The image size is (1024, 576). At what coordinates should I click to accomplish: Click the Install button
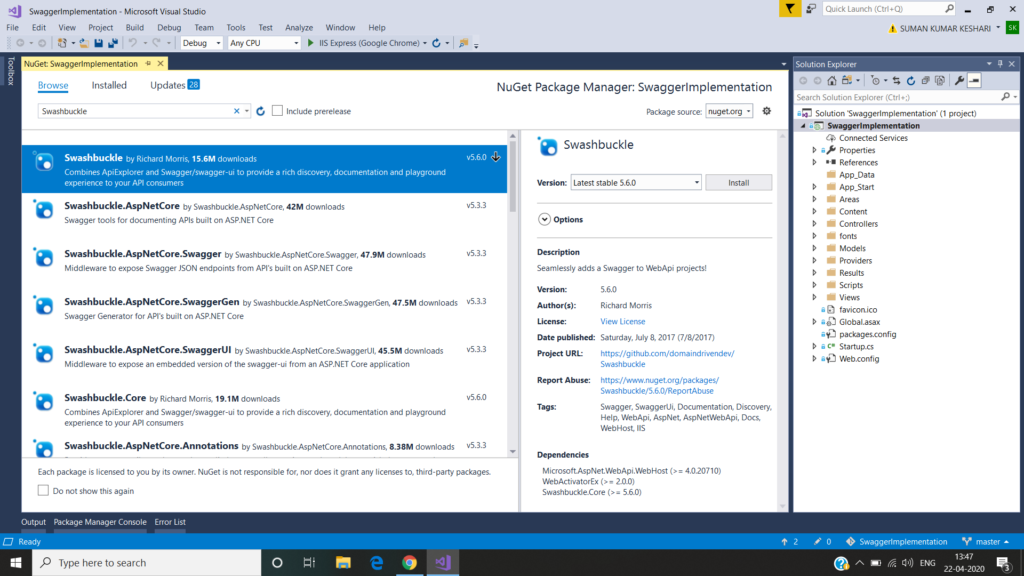click(x=739, y=183)
